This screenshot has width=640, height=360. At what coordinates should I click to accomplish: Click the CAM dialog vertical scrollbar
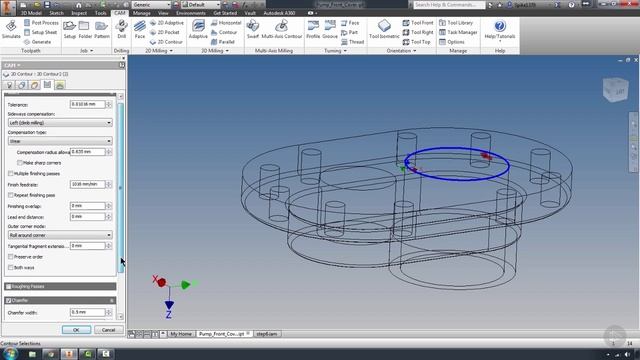tap(121, 188)
